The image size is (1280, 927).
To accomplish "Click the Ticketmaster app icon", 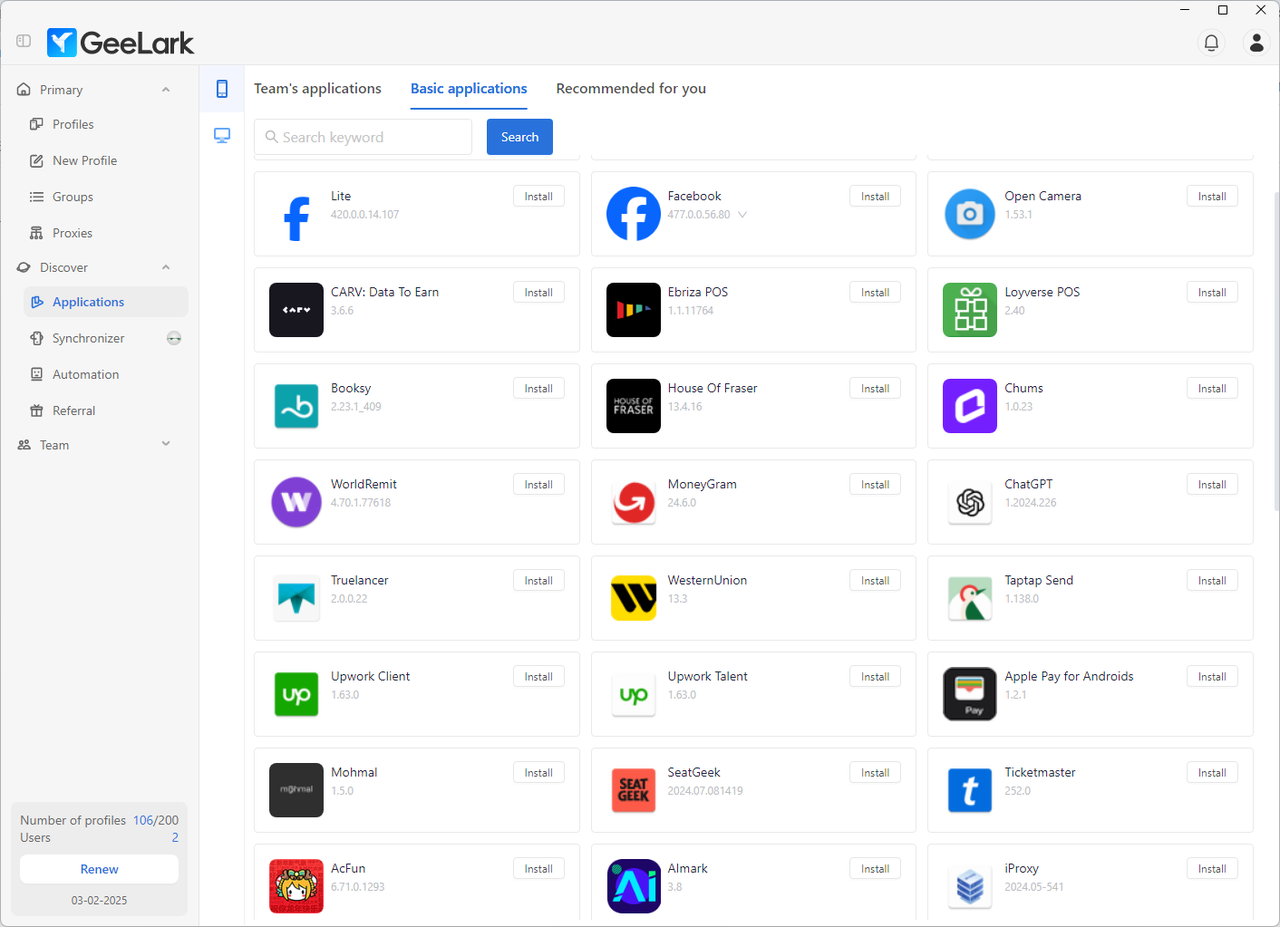I will (x=970, y=790).
